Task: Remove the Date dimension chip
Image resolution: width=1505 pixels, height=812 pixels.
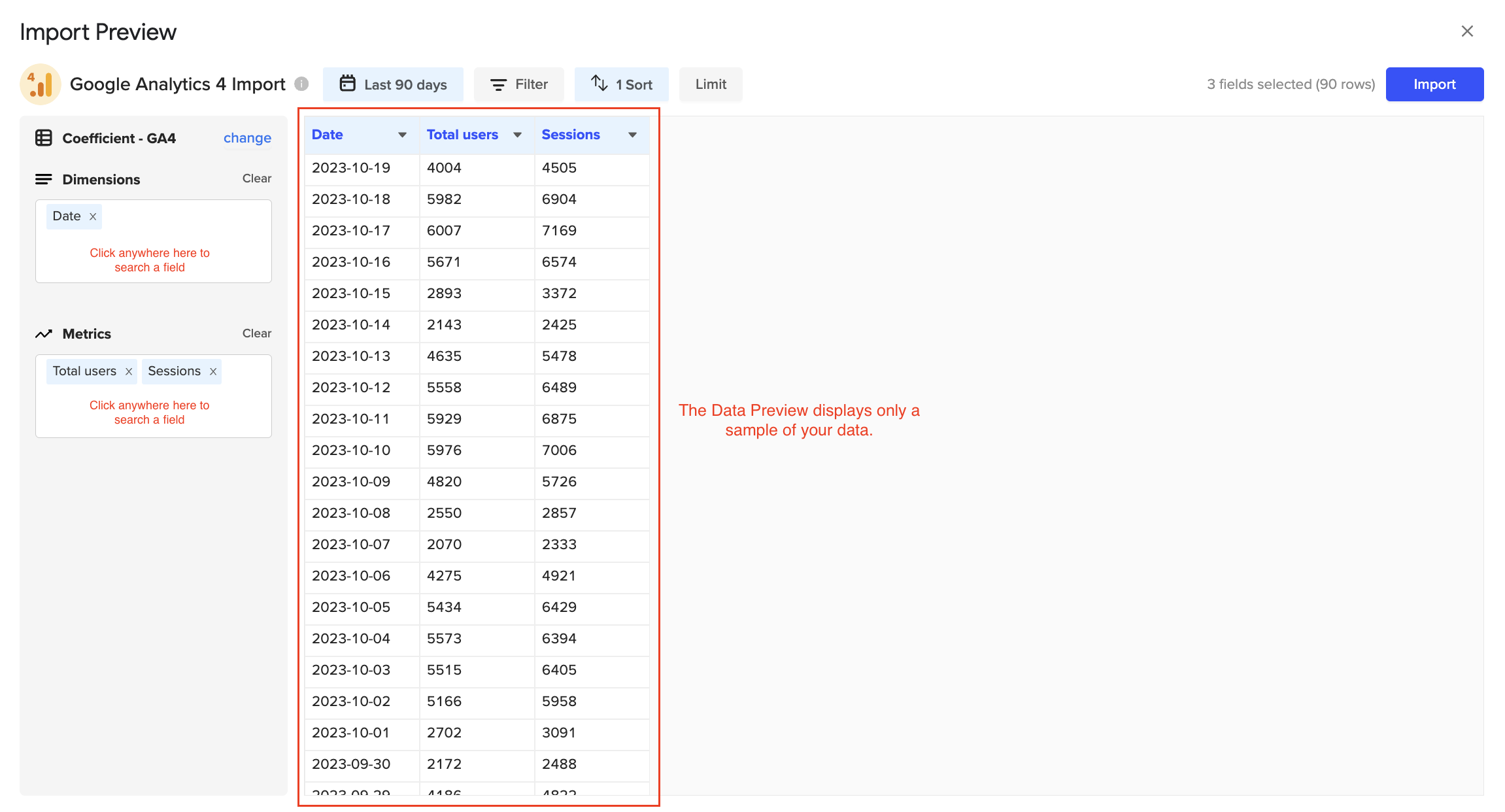Action: (x=93, y=216)
